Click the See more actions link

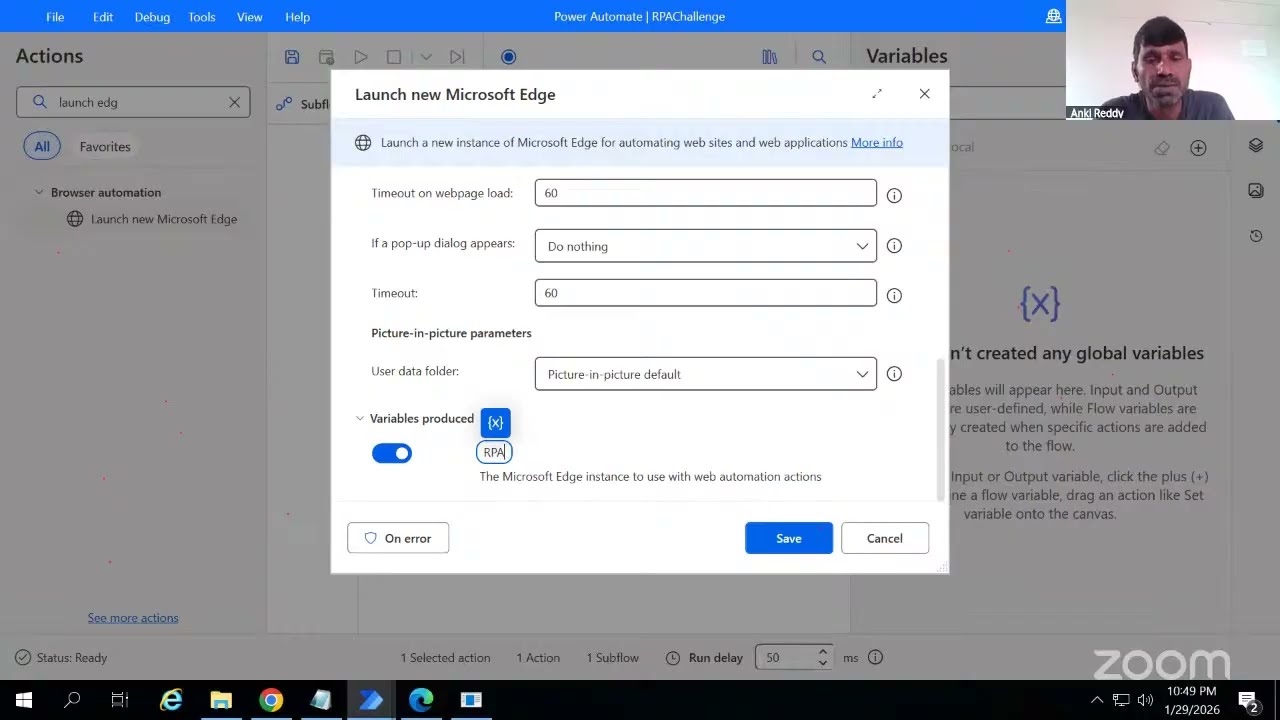(133, 617)
